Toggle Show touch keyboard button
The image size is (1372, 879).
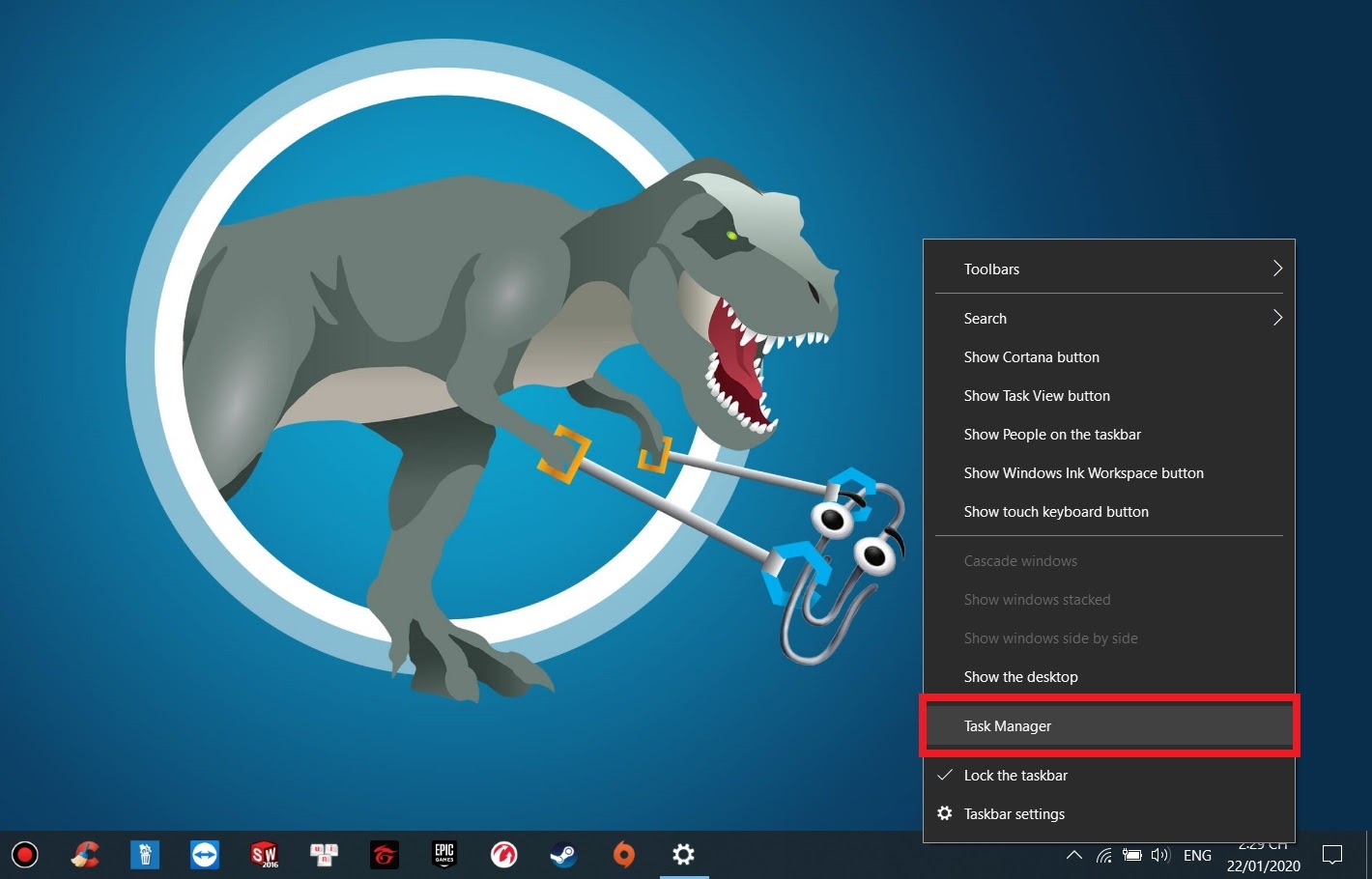pyautogui.click(x=1109, y=512)
